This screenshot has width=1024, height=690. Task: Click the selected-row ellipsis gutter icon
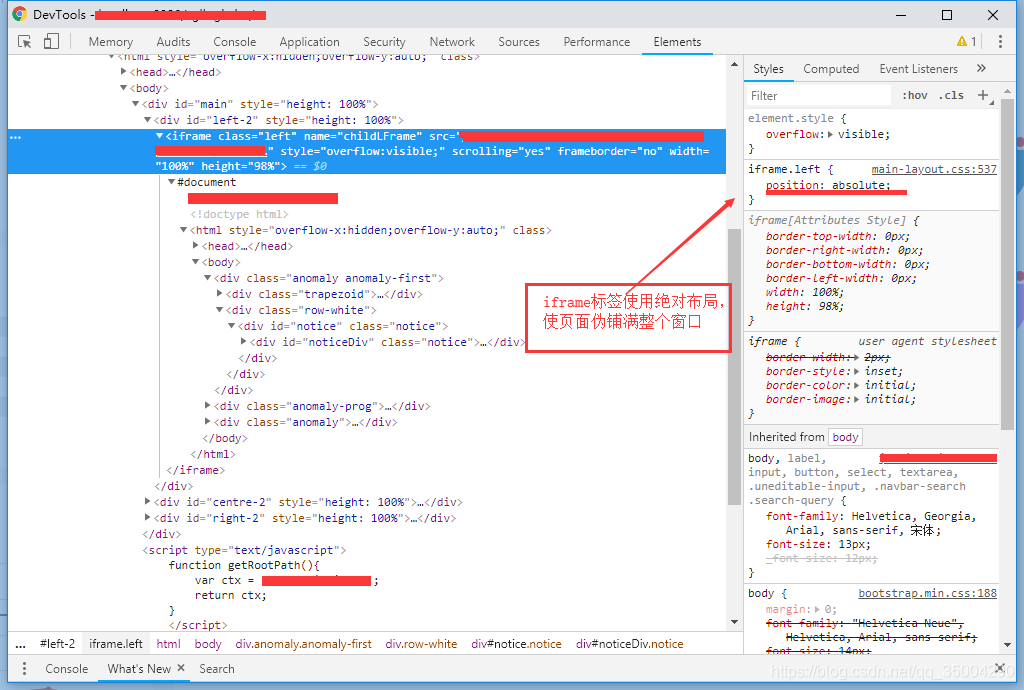pyautogui.click(x=16, y=137)
